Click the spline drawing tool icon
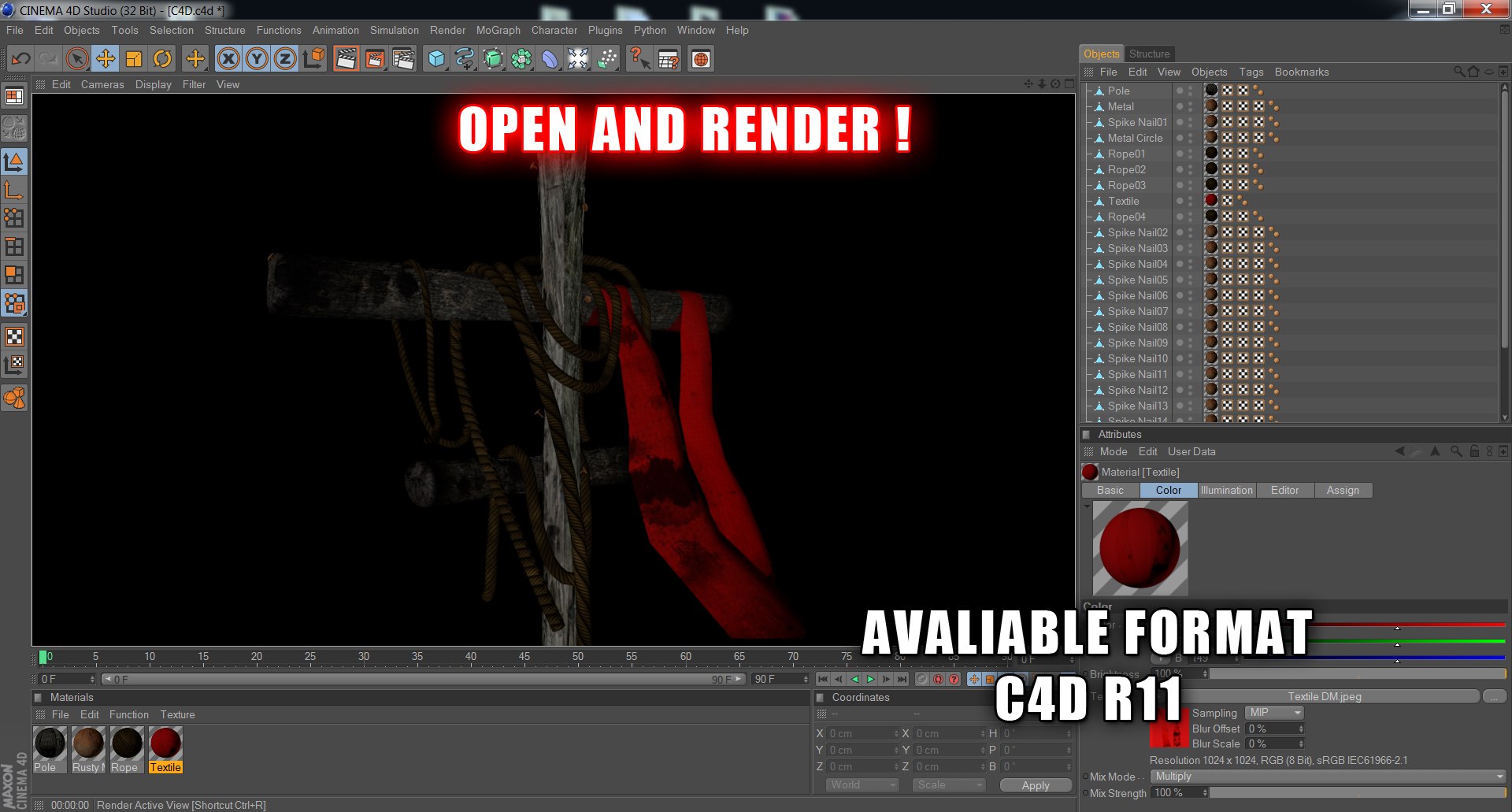Screen dimensions: 1512x812 pos(465,58)
